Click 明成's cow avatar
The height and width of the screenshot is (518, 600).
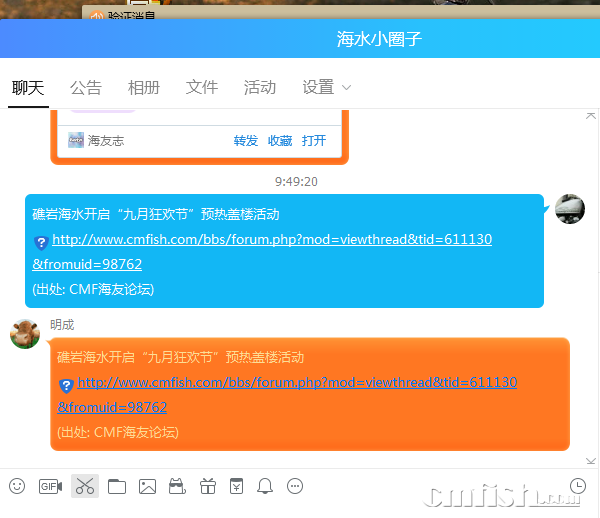[25, 334]
